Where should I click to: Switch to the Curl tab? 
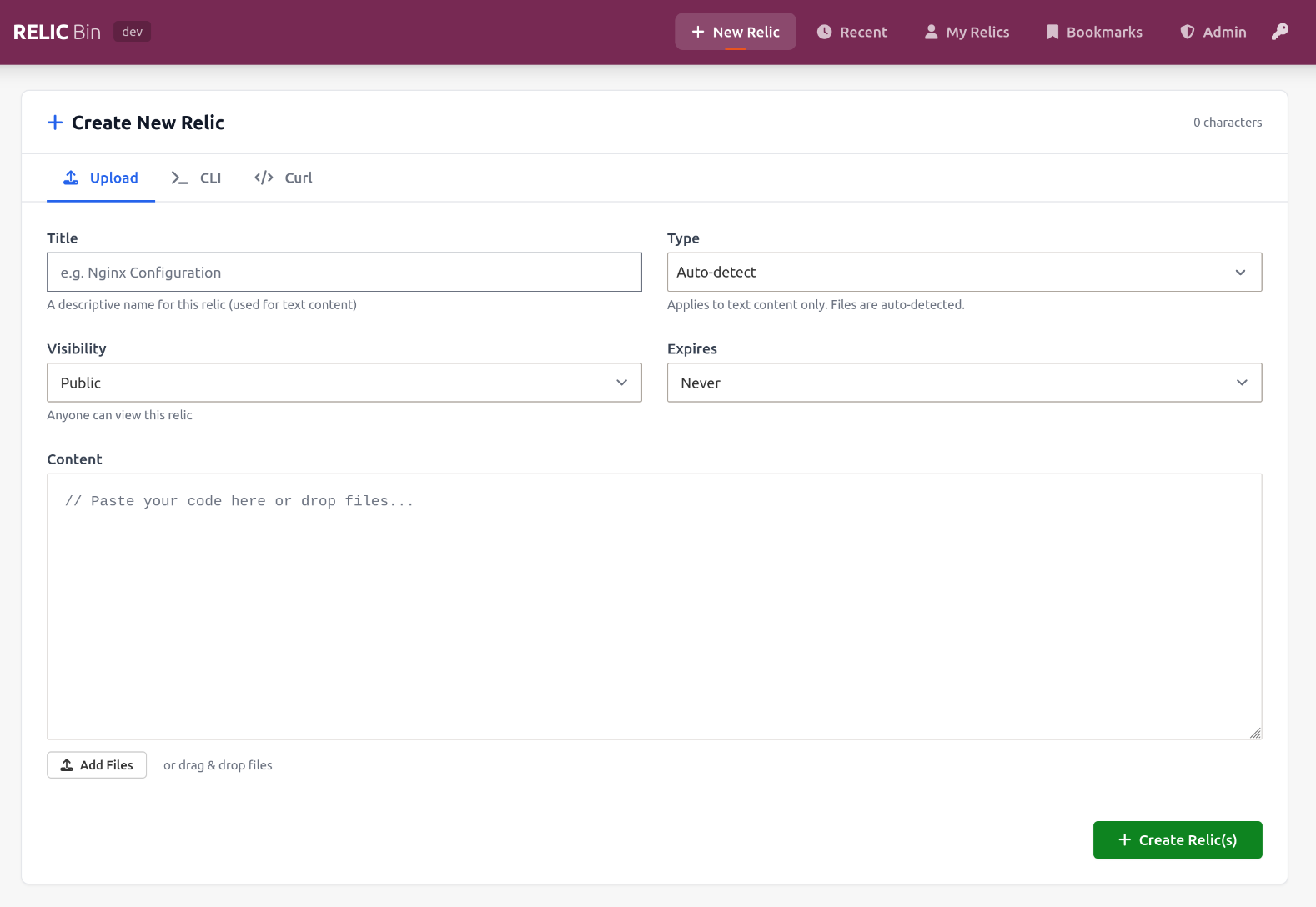(x=284, y=178)
